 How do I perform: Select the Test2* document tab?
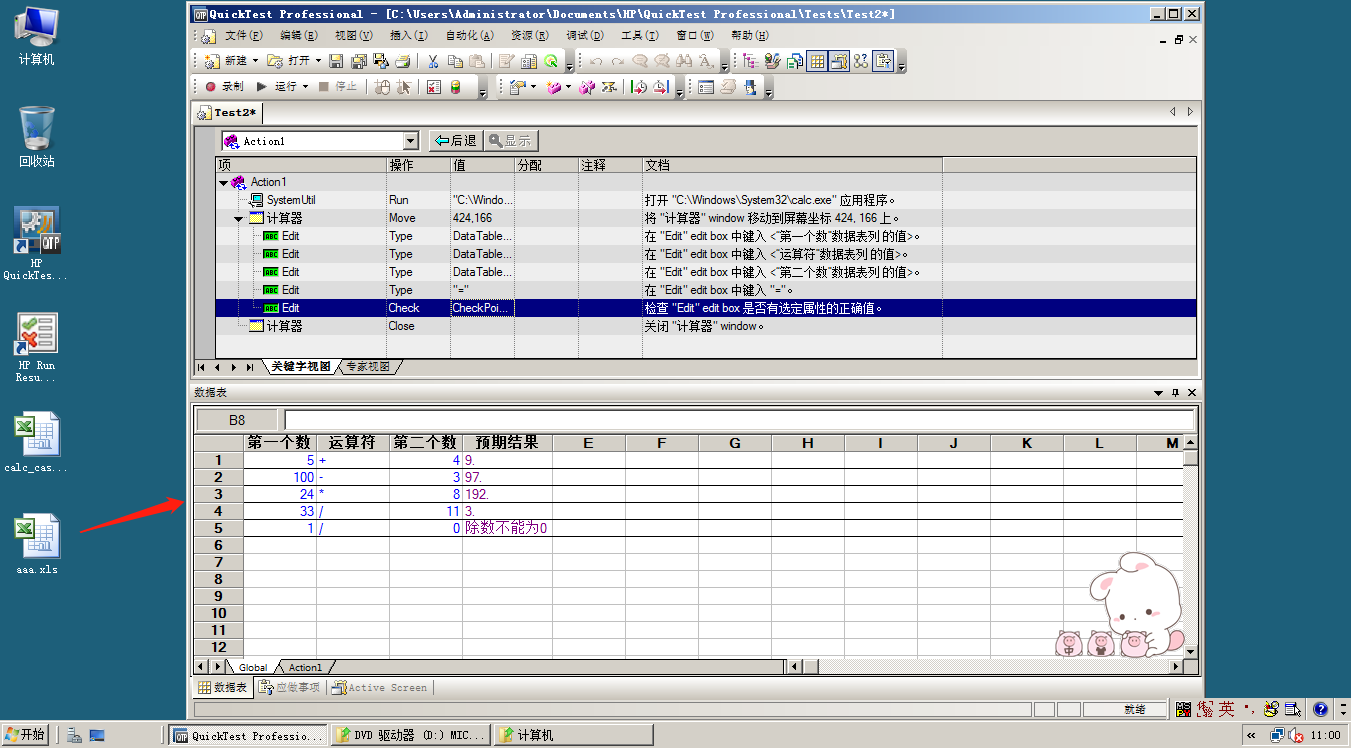pyautogui.click(x=228, y=113)
